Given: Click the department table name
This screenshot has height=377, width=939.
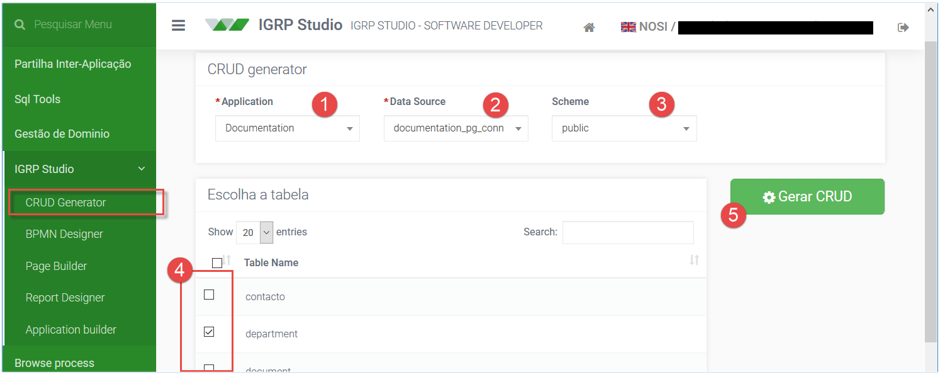Looking at the screenshot, I should [271, 334].
